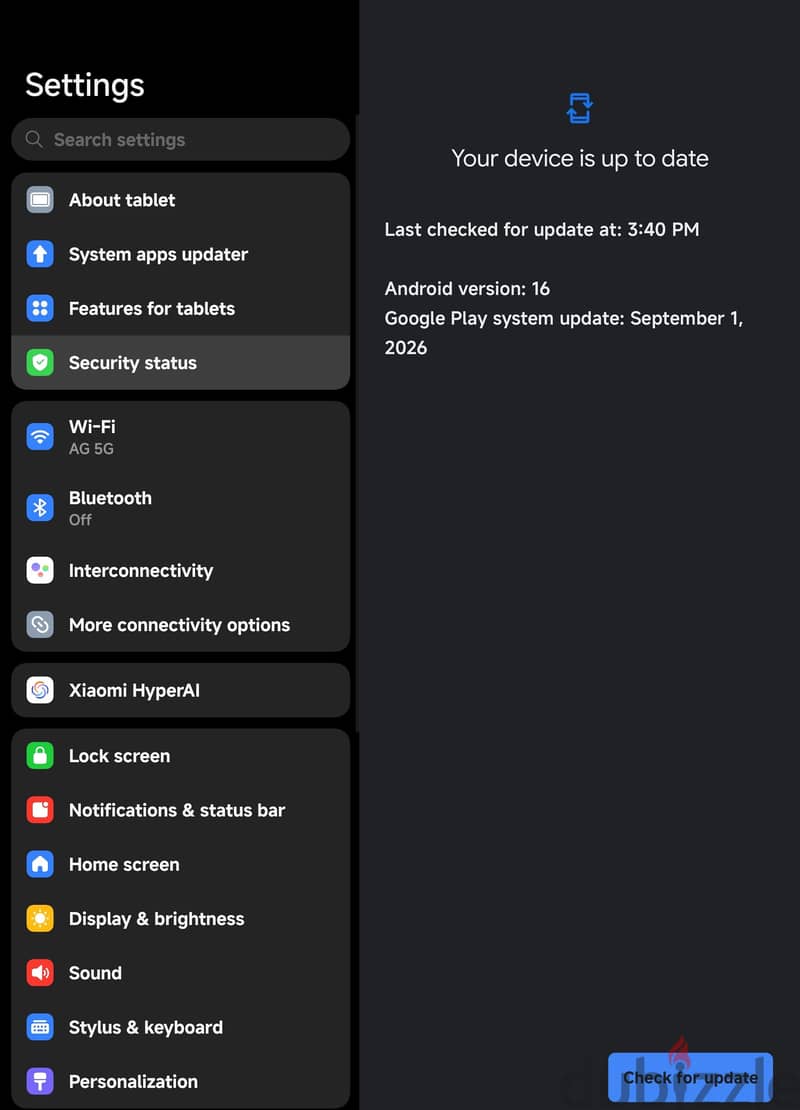Tap the Check for update button

[690, 1077]
